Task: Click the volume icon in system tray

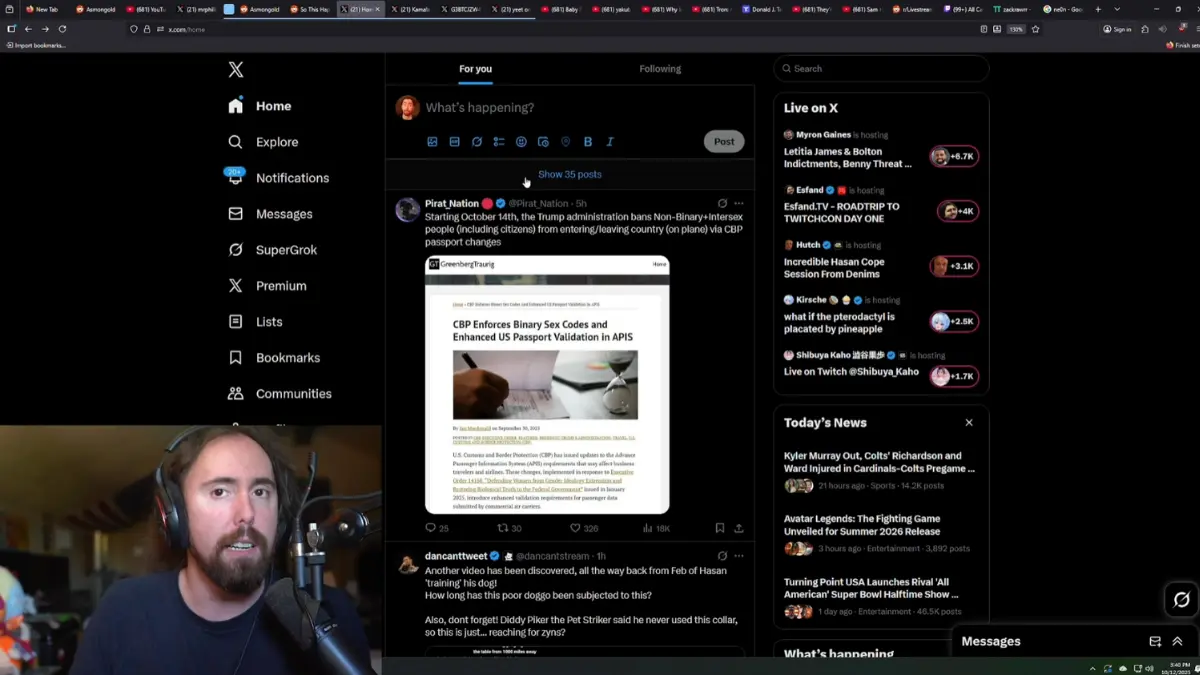Action: [x=1149, y=668]
